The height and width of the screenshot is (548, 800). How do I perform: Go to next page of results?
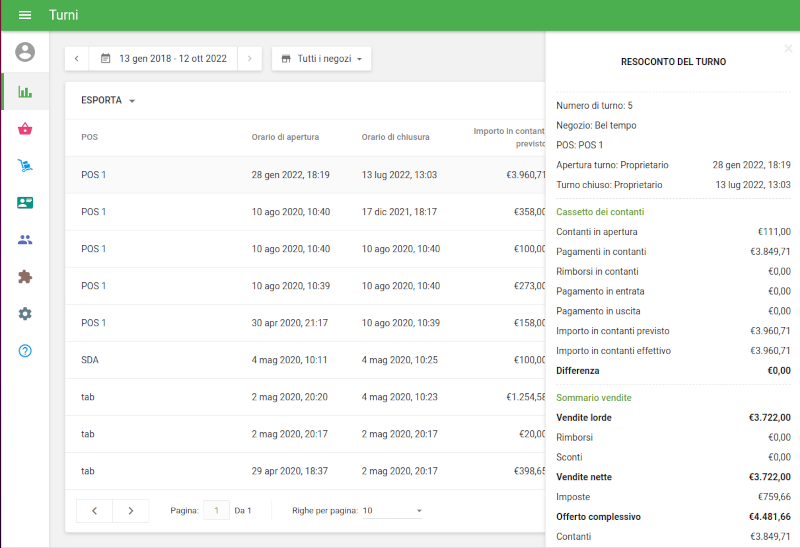coord(131,511)
